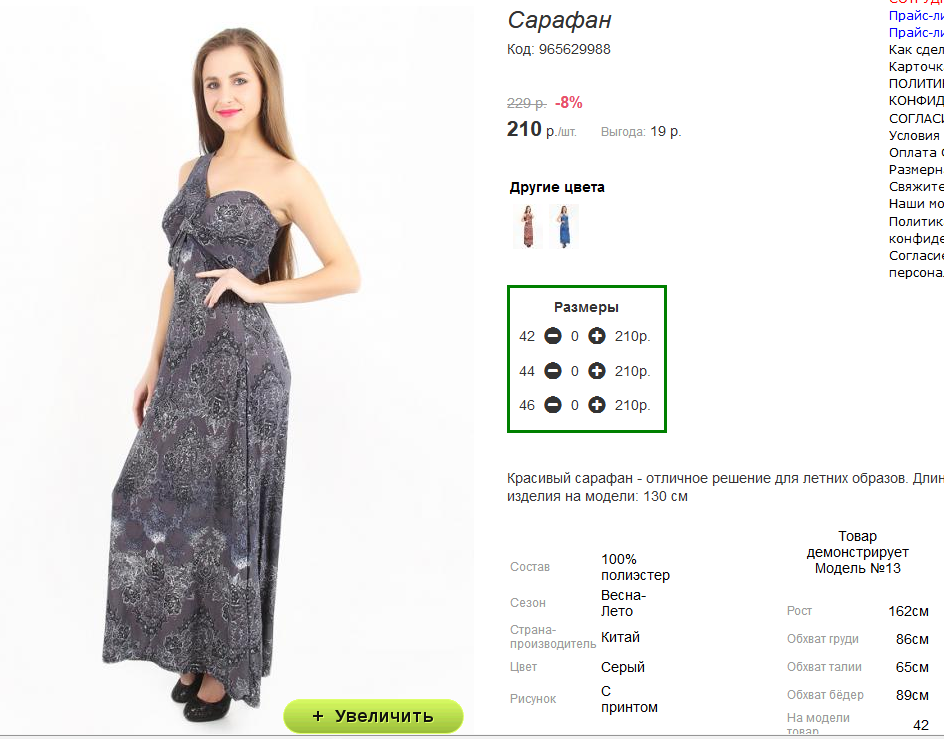Decrease quantity for size 42
This screenshot has width=944, height=739.
pos(553,336)
